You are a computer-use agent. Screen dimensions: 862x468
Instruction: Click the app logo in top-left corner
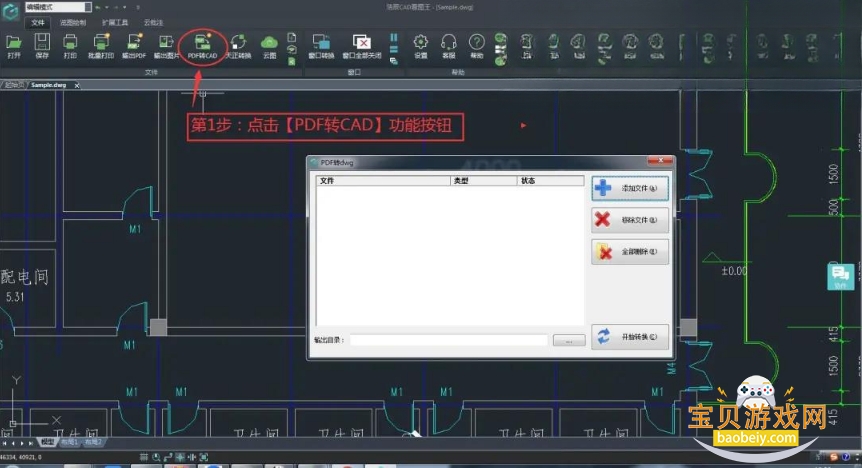pyautogui.click(x=10, y=11)
